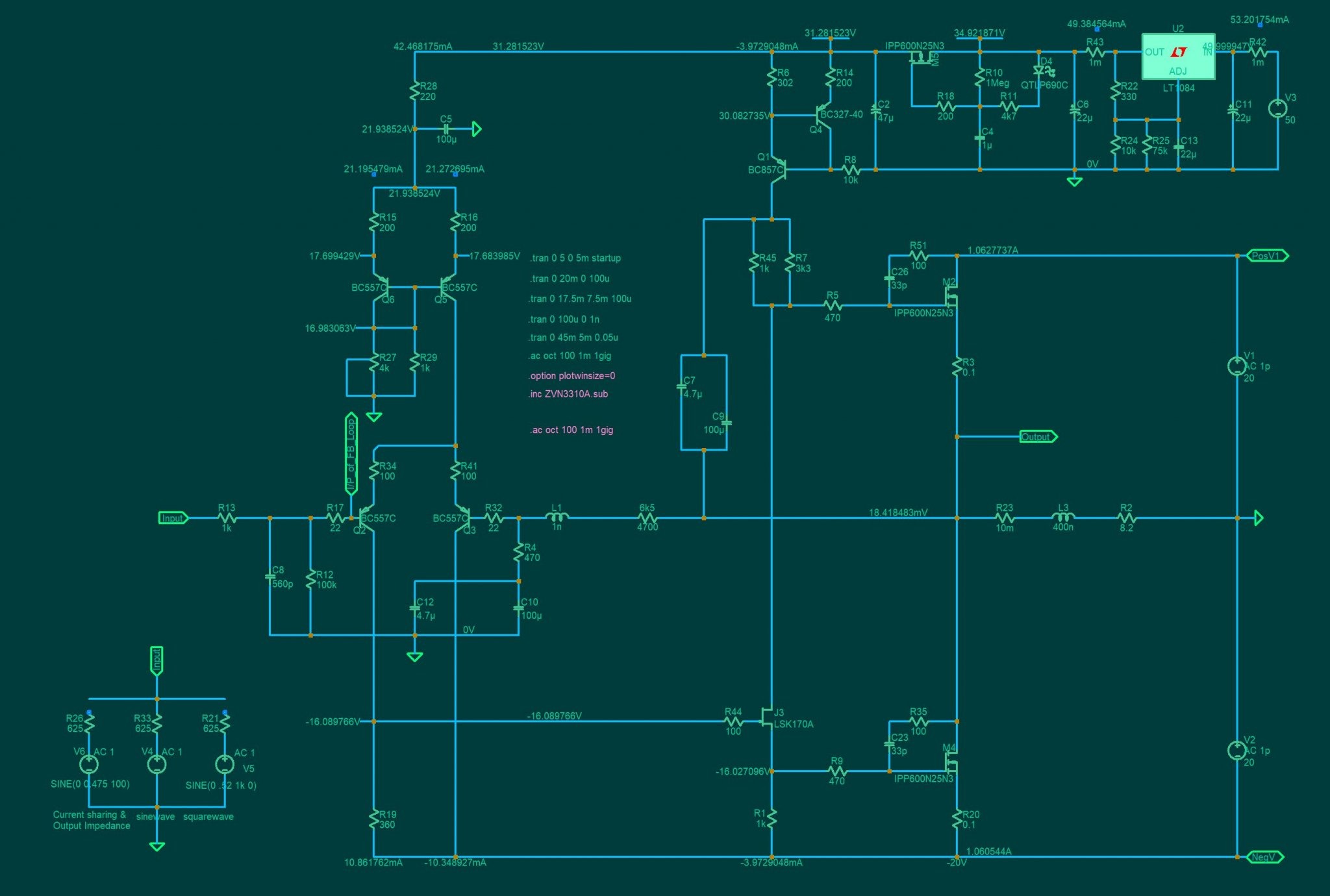Image resolution: width=1330 pixels, height=896 pixels.
Task: Click the '.tran 0 20m 0 100u' directive
Action: click(570, 279)
